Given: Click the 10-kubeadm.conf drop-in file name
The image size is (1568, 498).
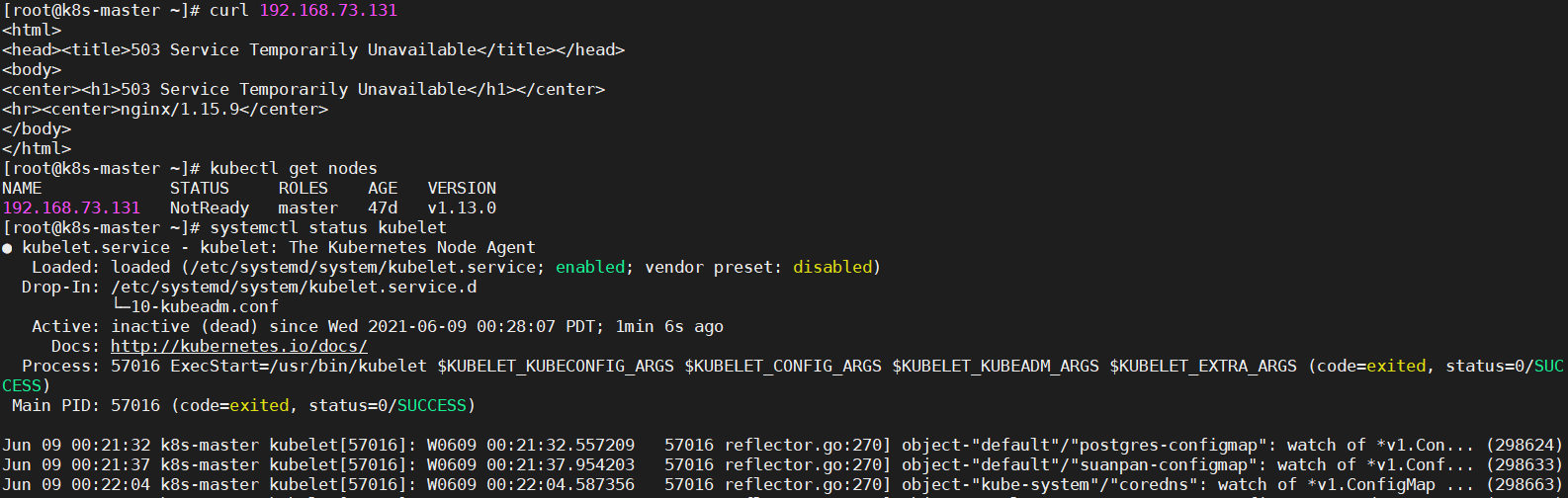Looking at the screenshot, I should point(204,306).
